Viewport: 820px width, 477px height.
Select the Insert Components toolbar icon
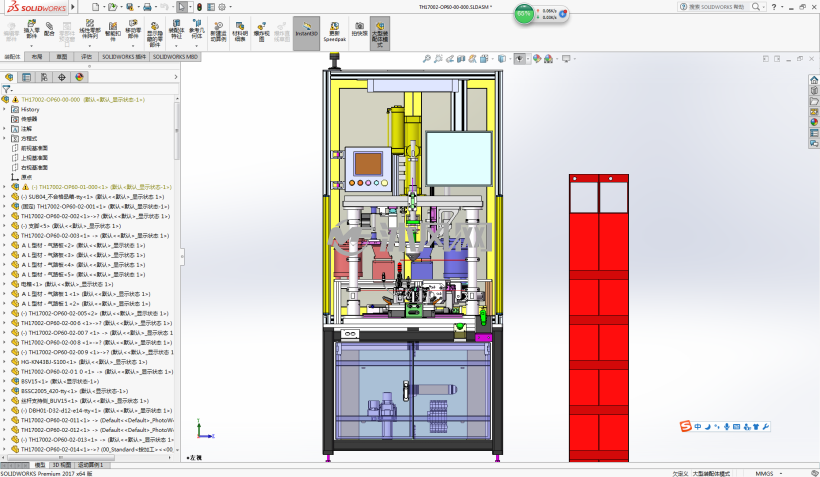(x=31, y=29)
